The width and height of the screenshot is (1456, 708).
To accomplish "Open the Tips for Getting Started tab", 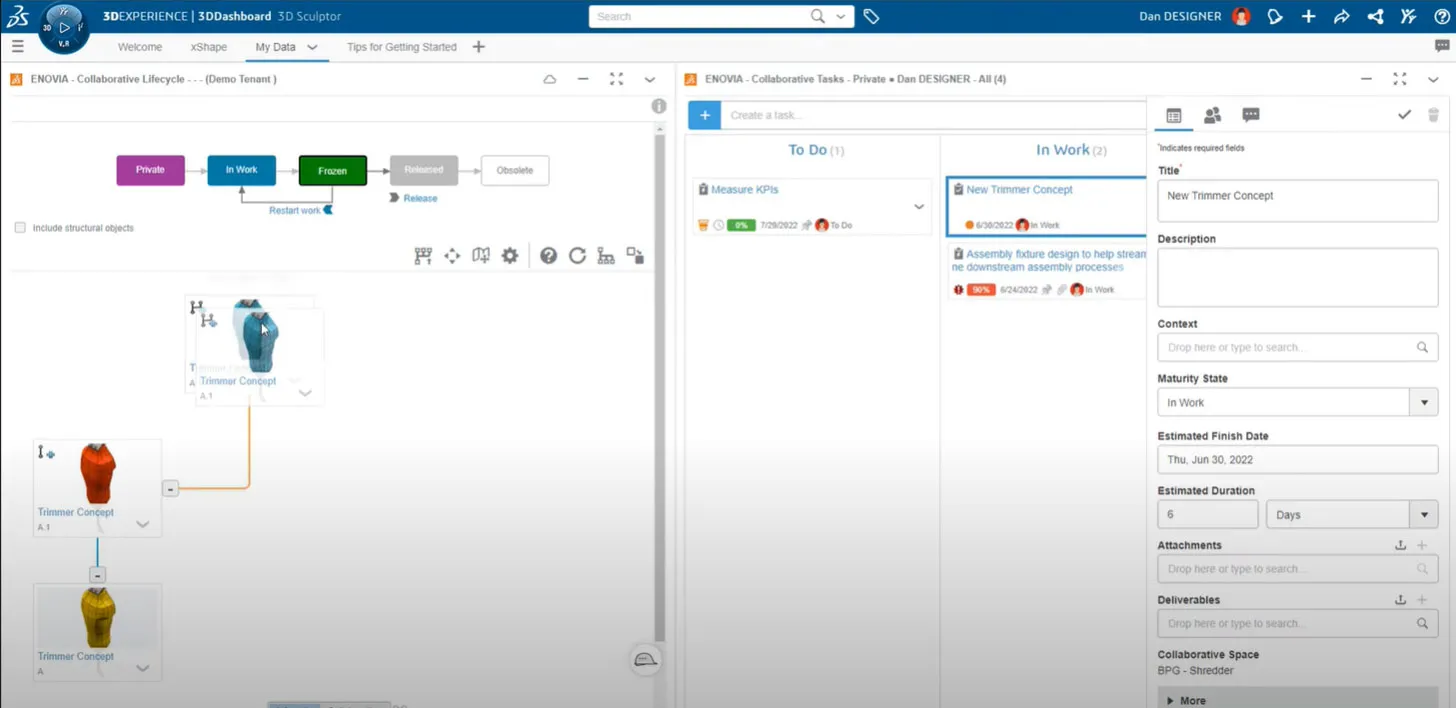I will 401,47.
